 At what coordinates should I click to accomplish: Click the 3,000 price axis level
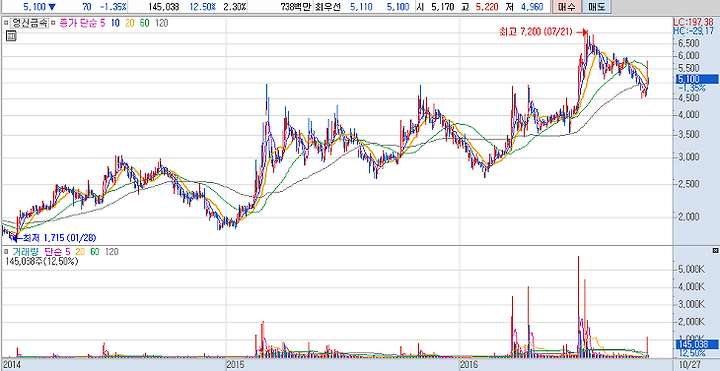[x=689, y=157]
